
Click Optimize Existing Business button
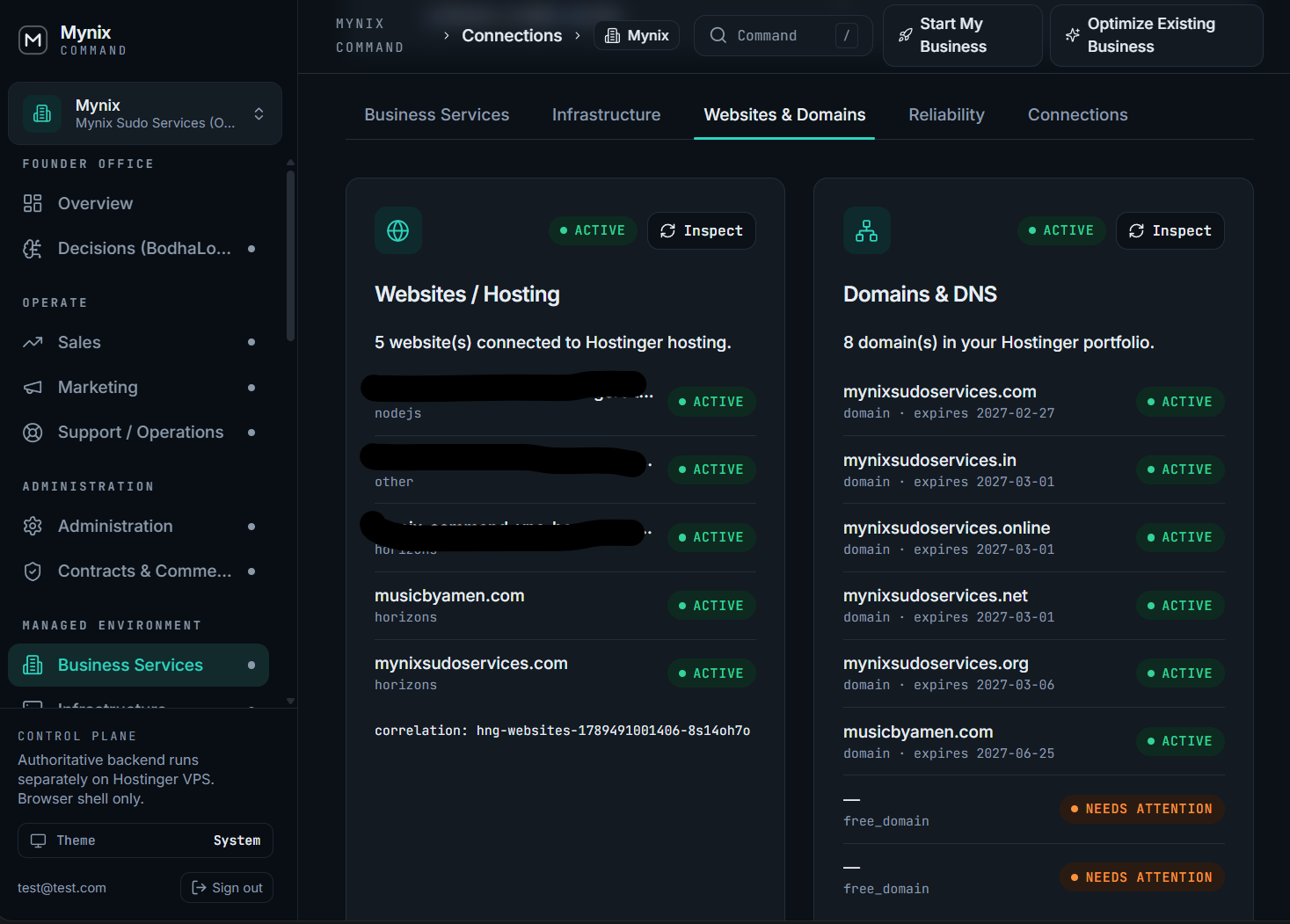(1156, 35)
